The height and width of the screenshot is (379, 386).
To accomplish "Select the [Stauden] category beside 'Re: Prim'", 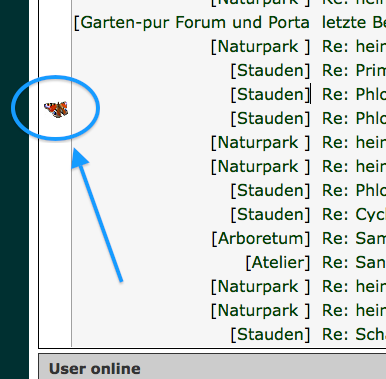I will pyautogui.click(x=270, y=71).
